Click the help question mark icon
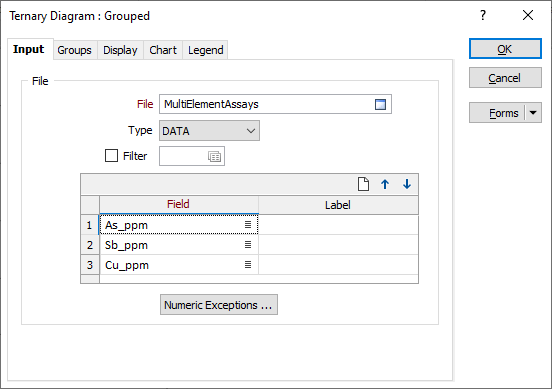Image resolution: width=552 pixels, height=389 pixels. 483,15
